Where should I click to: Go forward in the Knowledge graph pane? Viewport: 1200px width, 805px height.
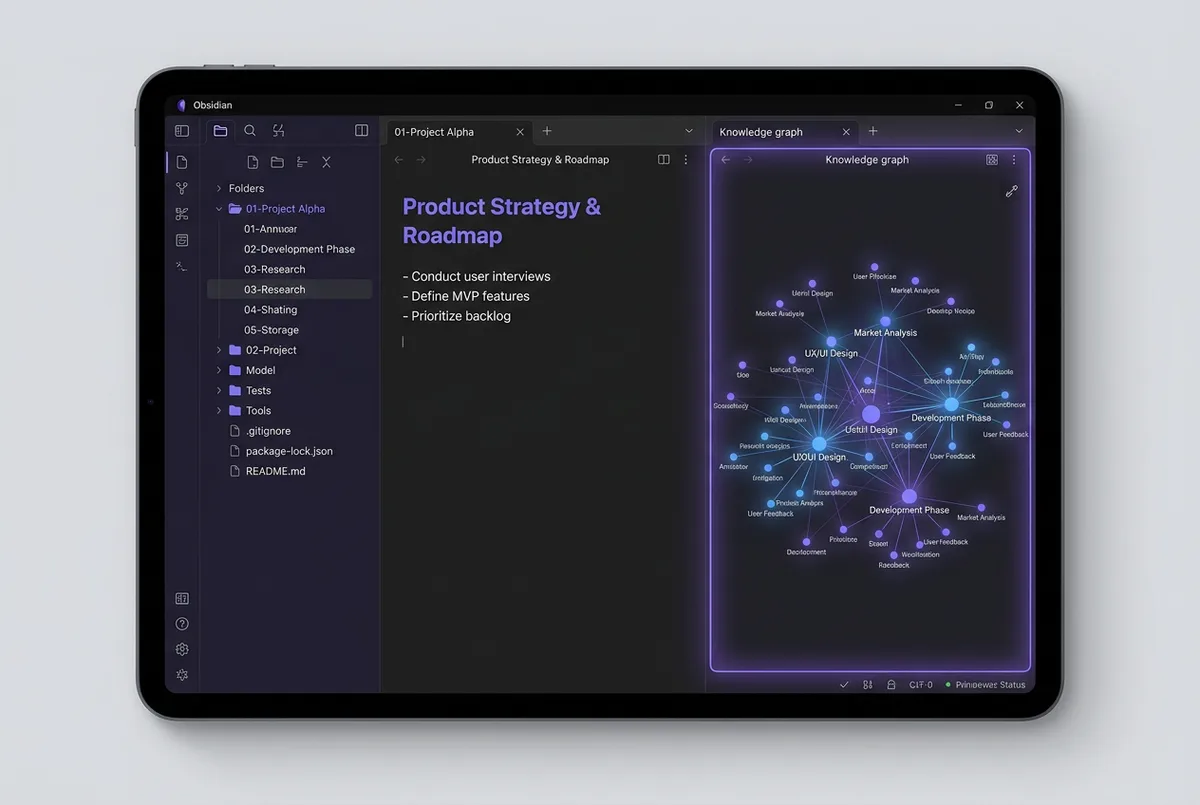click(748, 160)
